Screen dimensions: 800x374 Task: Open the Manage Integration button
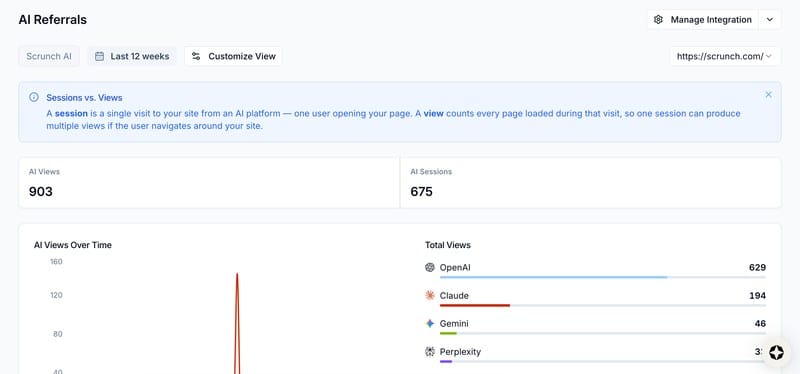[x=703, y=20]
